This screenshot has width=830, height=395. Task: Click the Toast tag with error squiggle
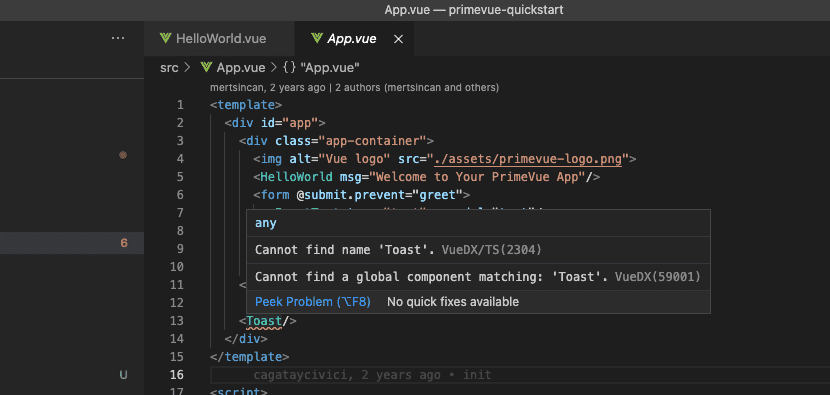tap(264, 320)
